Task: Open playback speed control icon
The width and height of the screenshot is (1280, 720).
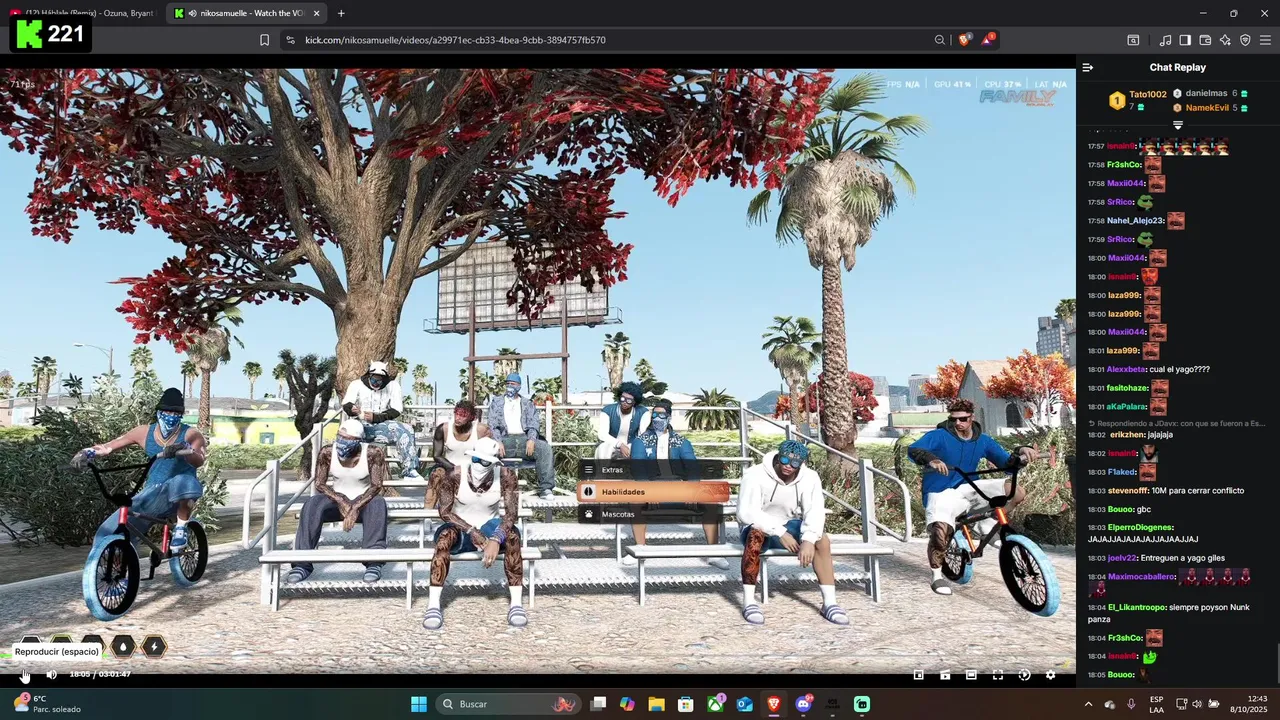Action: [1024, 675]
